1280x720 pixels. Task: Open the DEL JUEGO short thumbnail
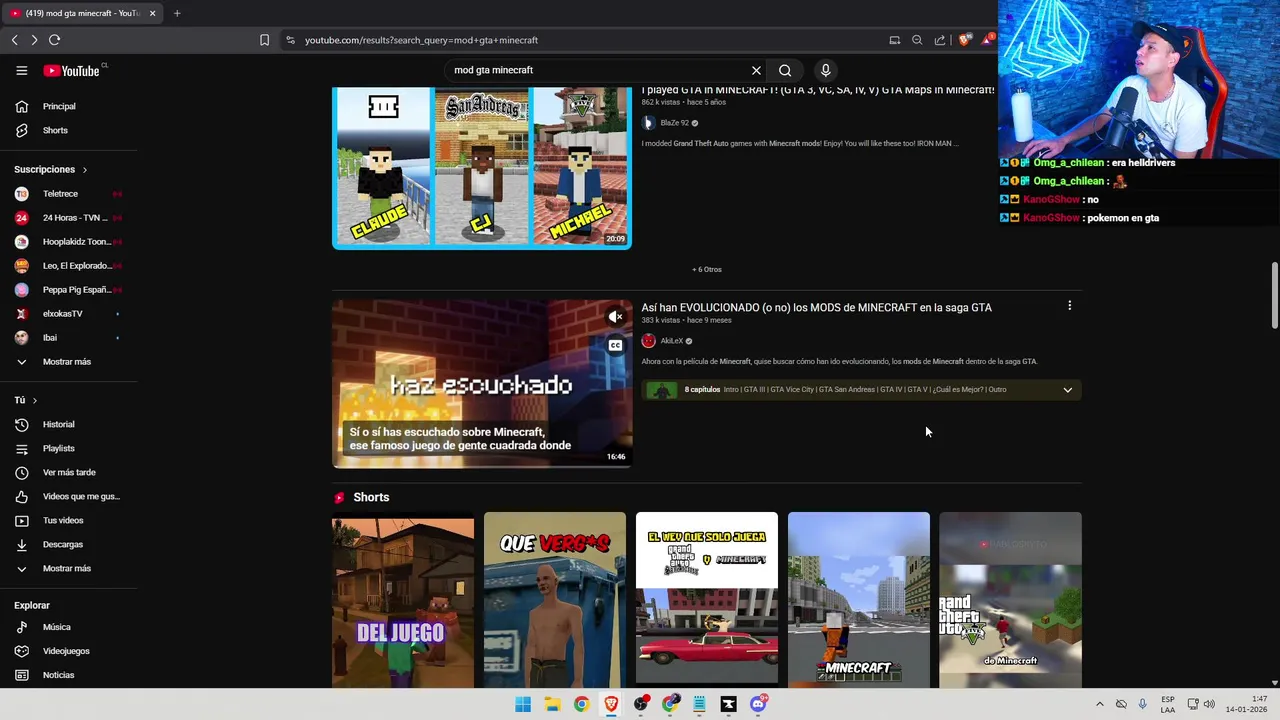point(403,600)
